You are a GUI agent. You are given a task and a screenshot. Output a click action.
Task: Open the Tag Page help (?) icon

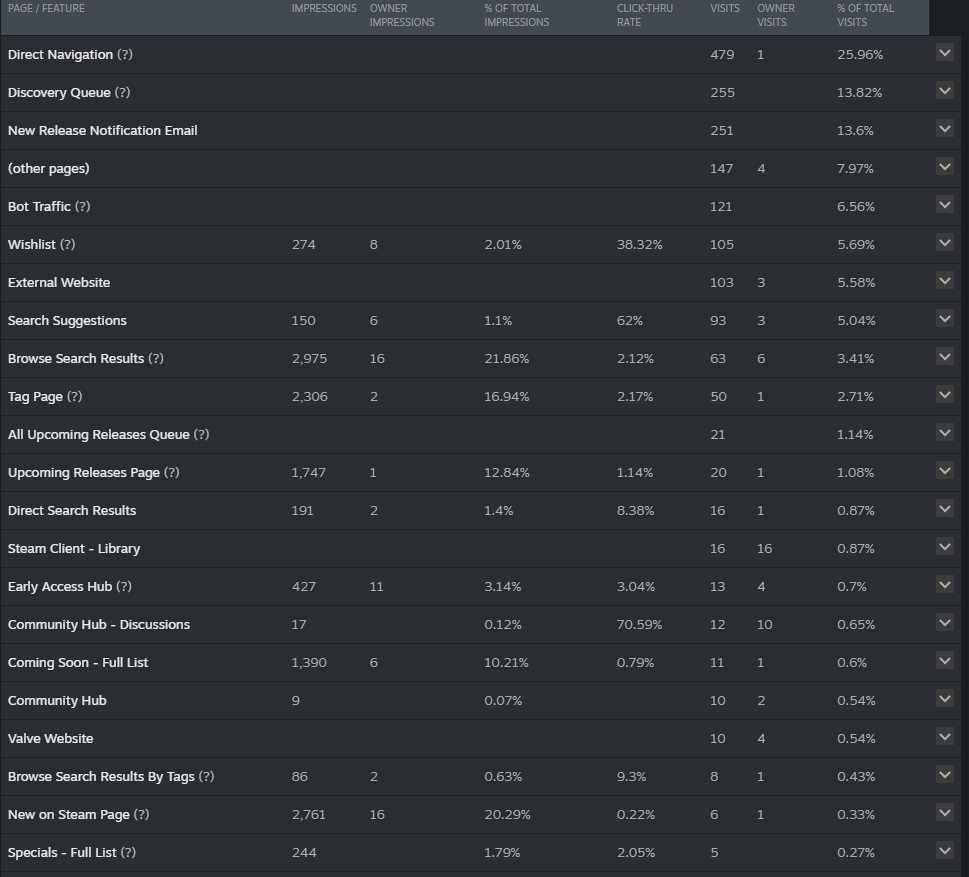pos(74,397)
